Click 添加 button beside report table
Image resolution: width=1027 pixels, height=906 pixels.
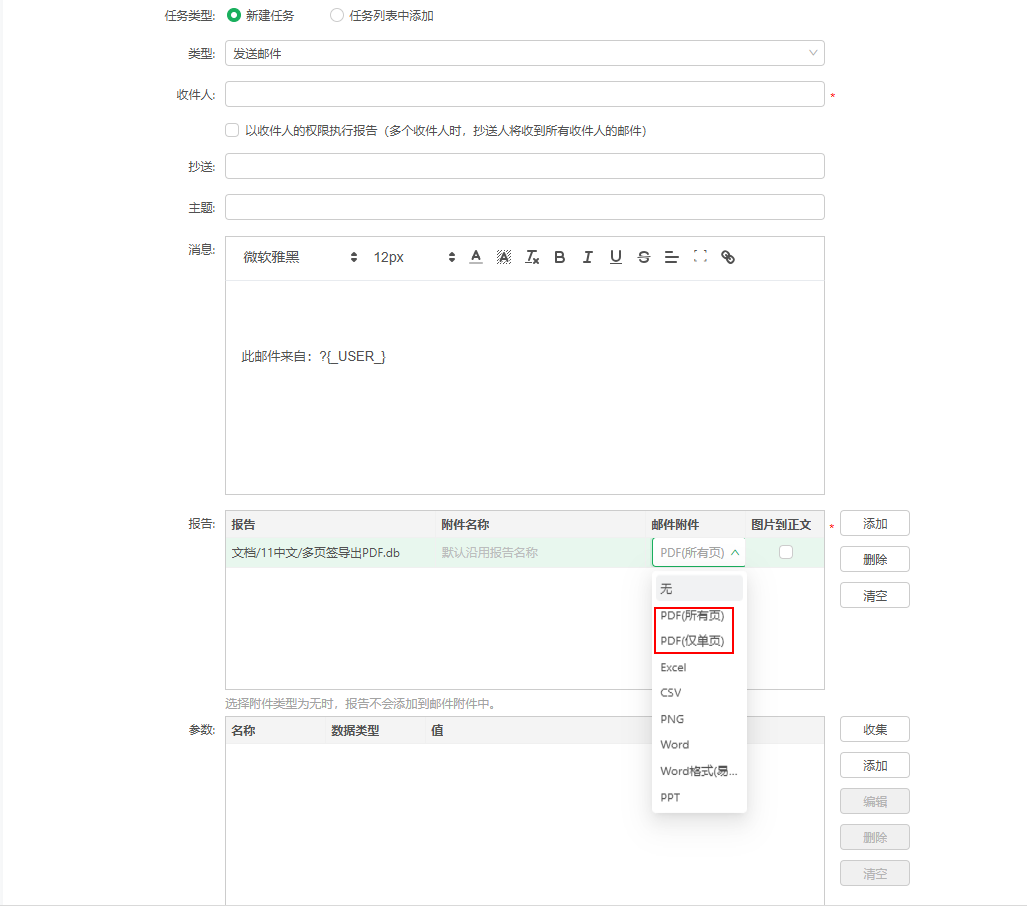(x=875, y=523)
